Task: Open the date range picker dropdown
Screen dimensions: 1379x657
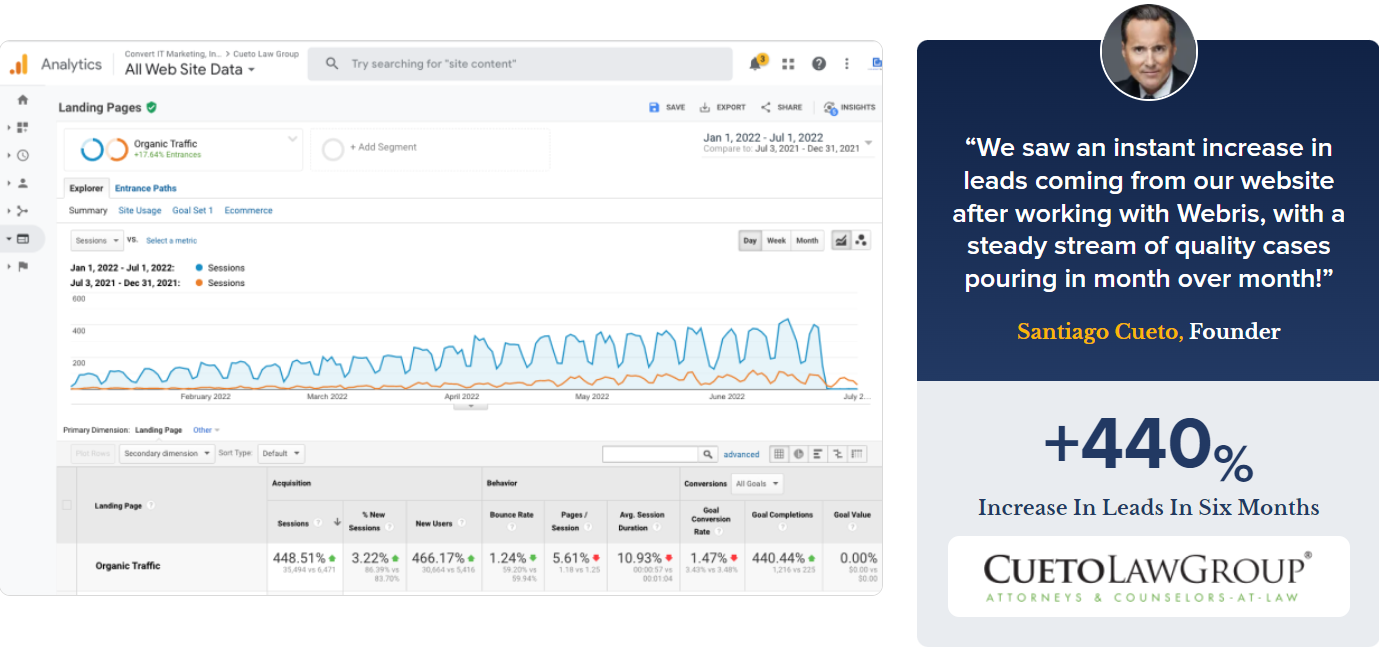Action: click(868, 143)
